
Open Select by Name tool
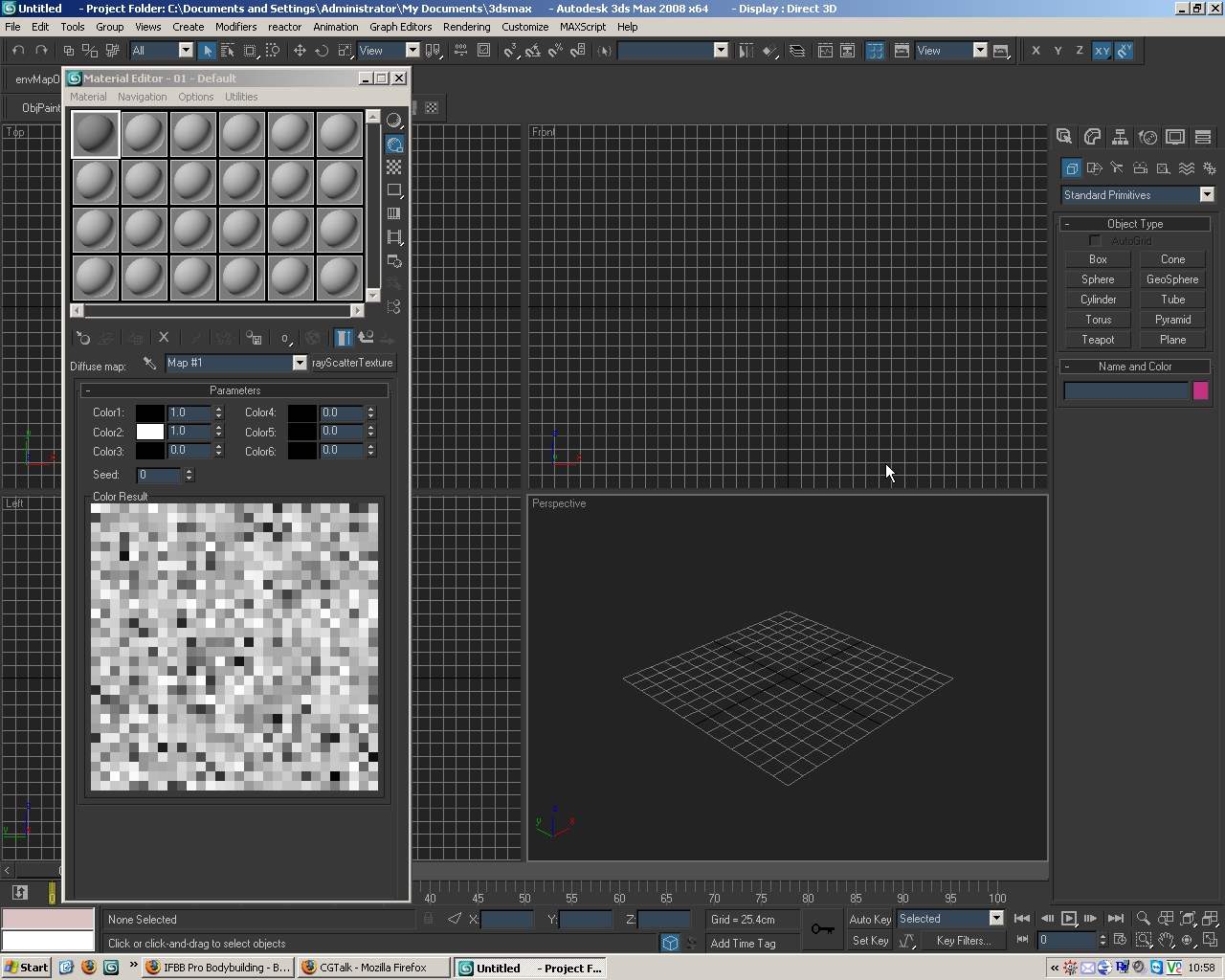click(228, 51)
